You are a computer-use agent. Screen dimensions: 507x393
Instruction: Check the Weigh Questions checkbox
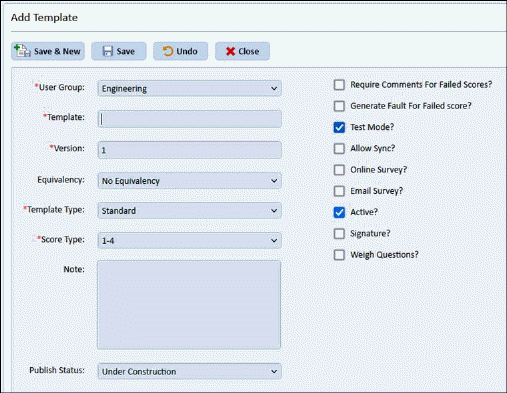pos(339,255)
